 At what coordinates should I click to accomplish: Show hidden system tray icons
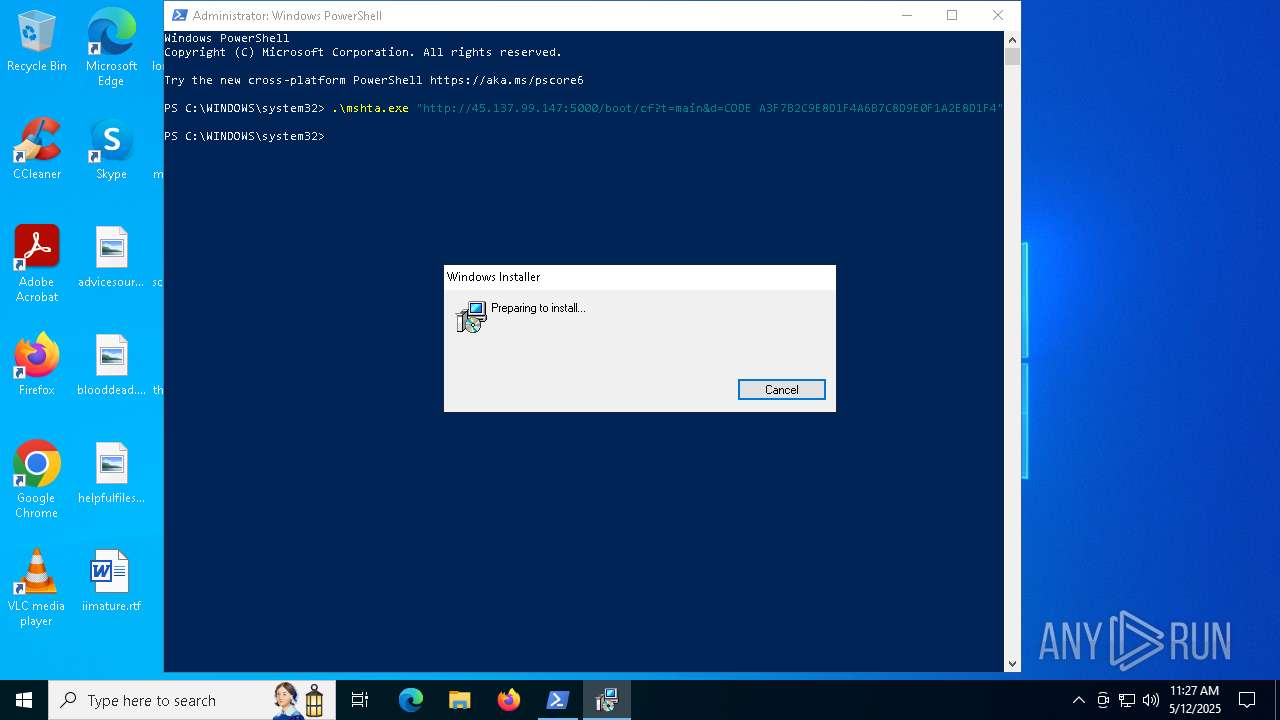(1078, 700)
